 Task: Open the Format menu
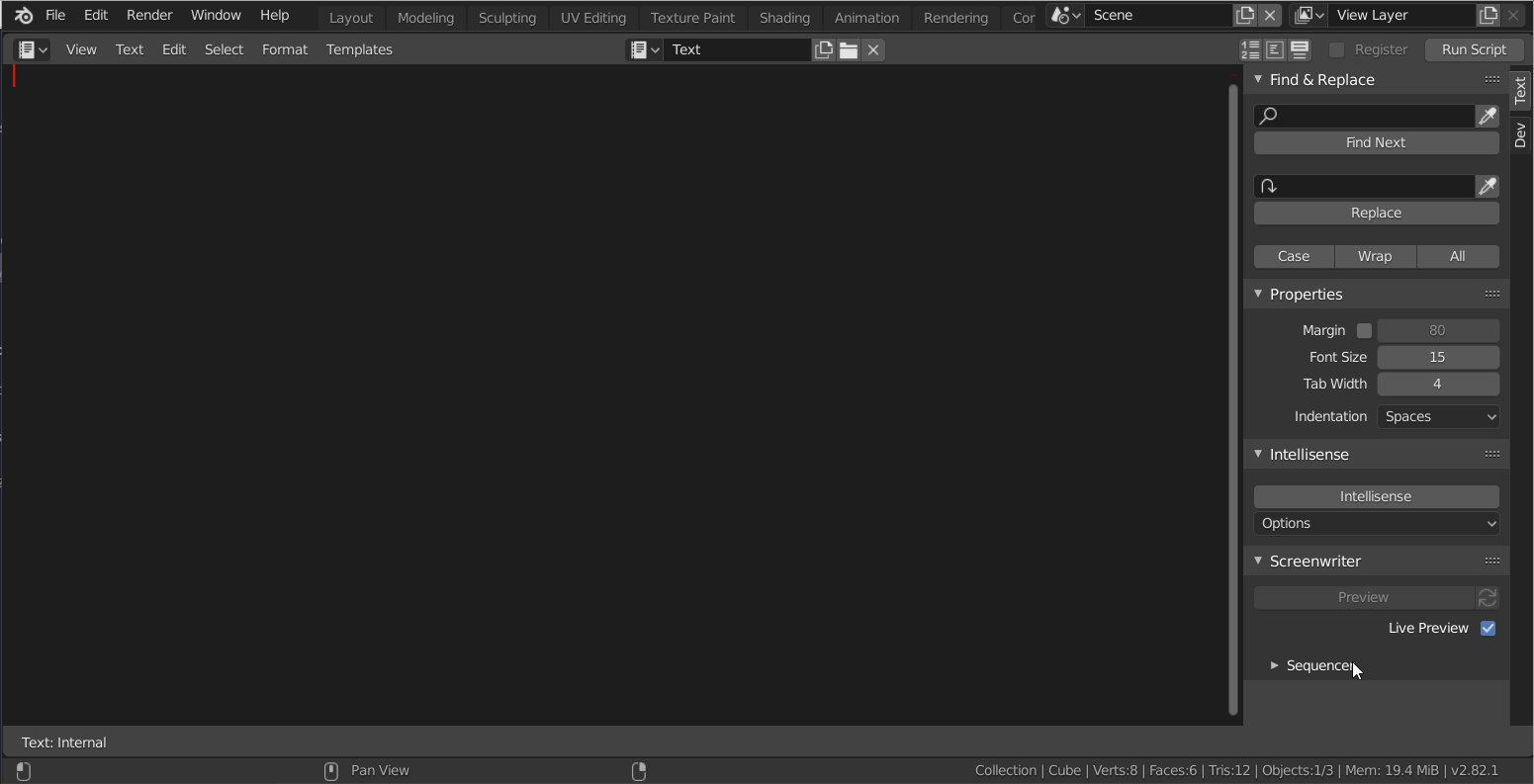(x=285, y=49)
